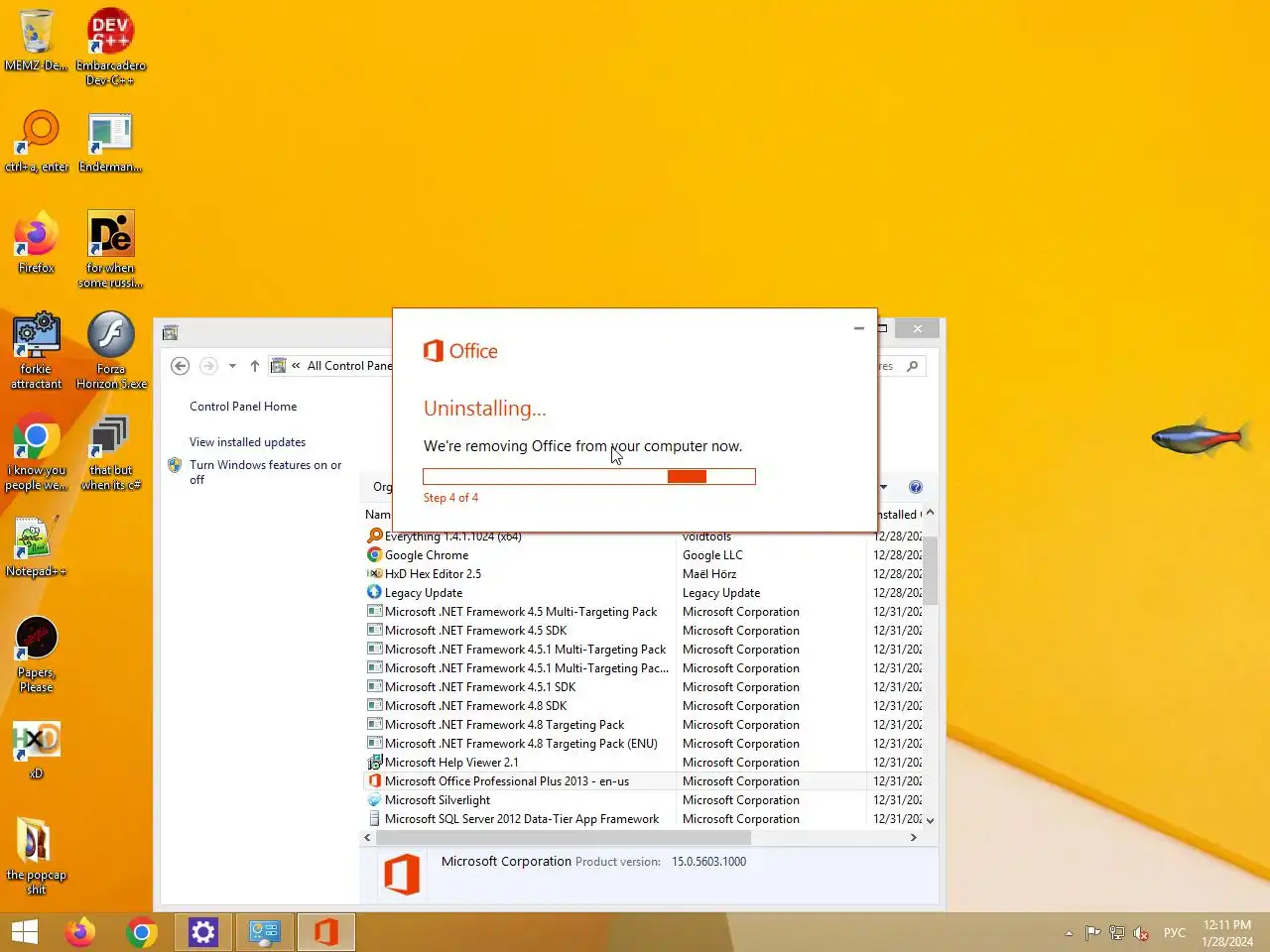Image resolution: width=1270 pixels, height=952 pixels.
Task: Sort programs by the Installed column header
Action: pyautogui.click(x=897, y=515)
